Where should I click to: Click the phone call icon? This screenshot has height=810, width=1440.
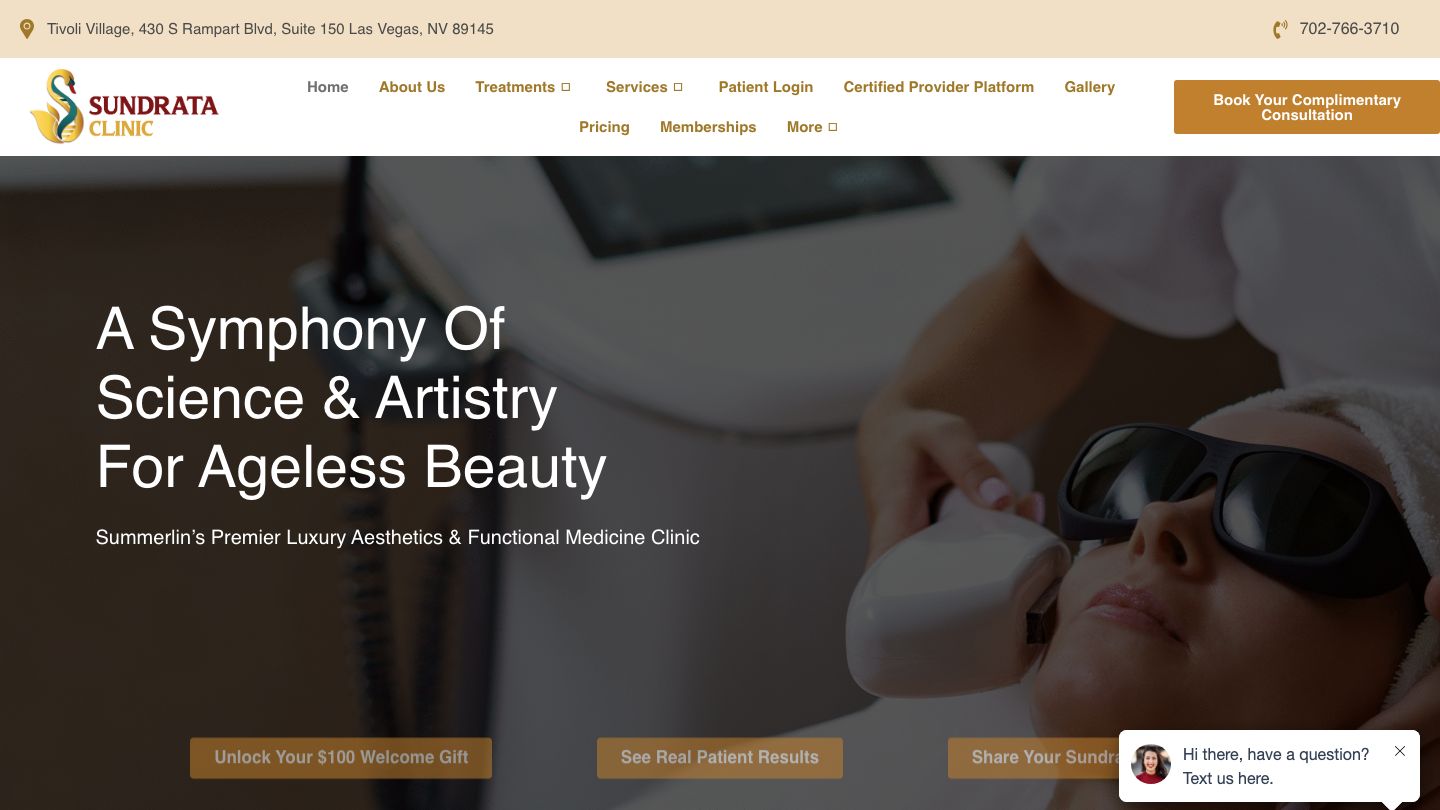1279,29
